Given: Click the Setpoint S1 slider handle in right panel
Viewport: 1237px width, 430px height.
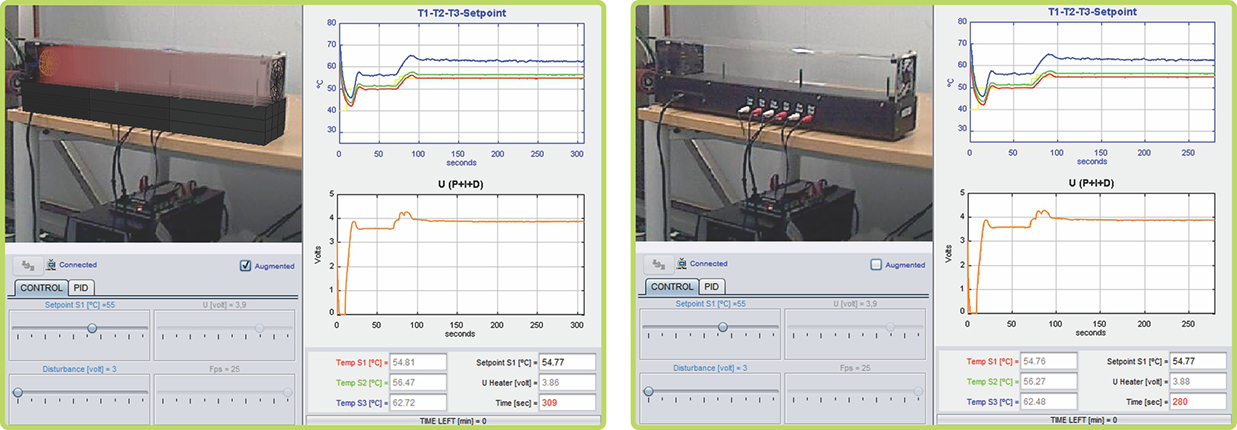Looking at the screenshot, I should pyautogui.click(x=722, y=327).
